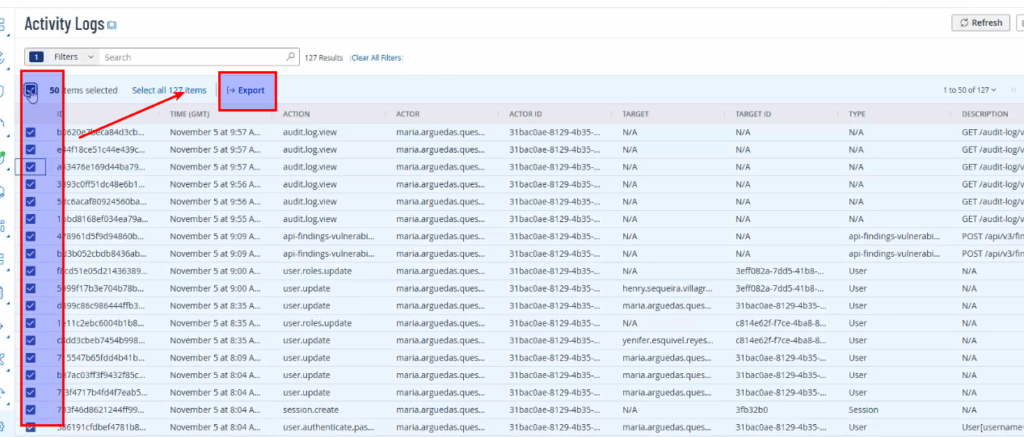
Task: Toggle the select-all header checkbox
Action: coord(31,90)
